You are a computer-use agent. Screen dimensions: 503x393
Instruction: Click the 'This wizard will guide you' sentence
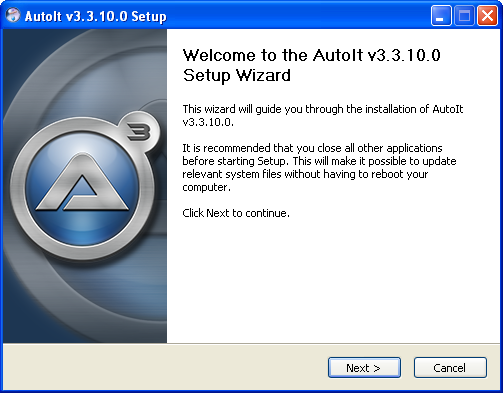click(323, 115)
